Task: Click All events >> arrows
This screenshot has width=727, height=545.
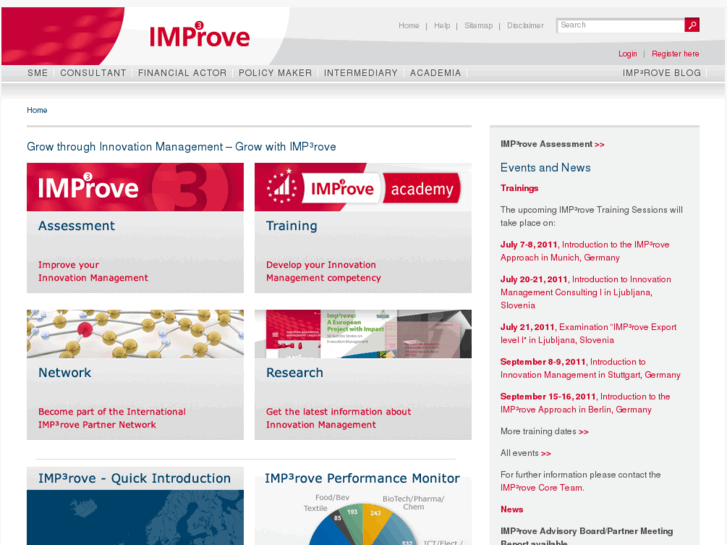Action: click(546, 454)
